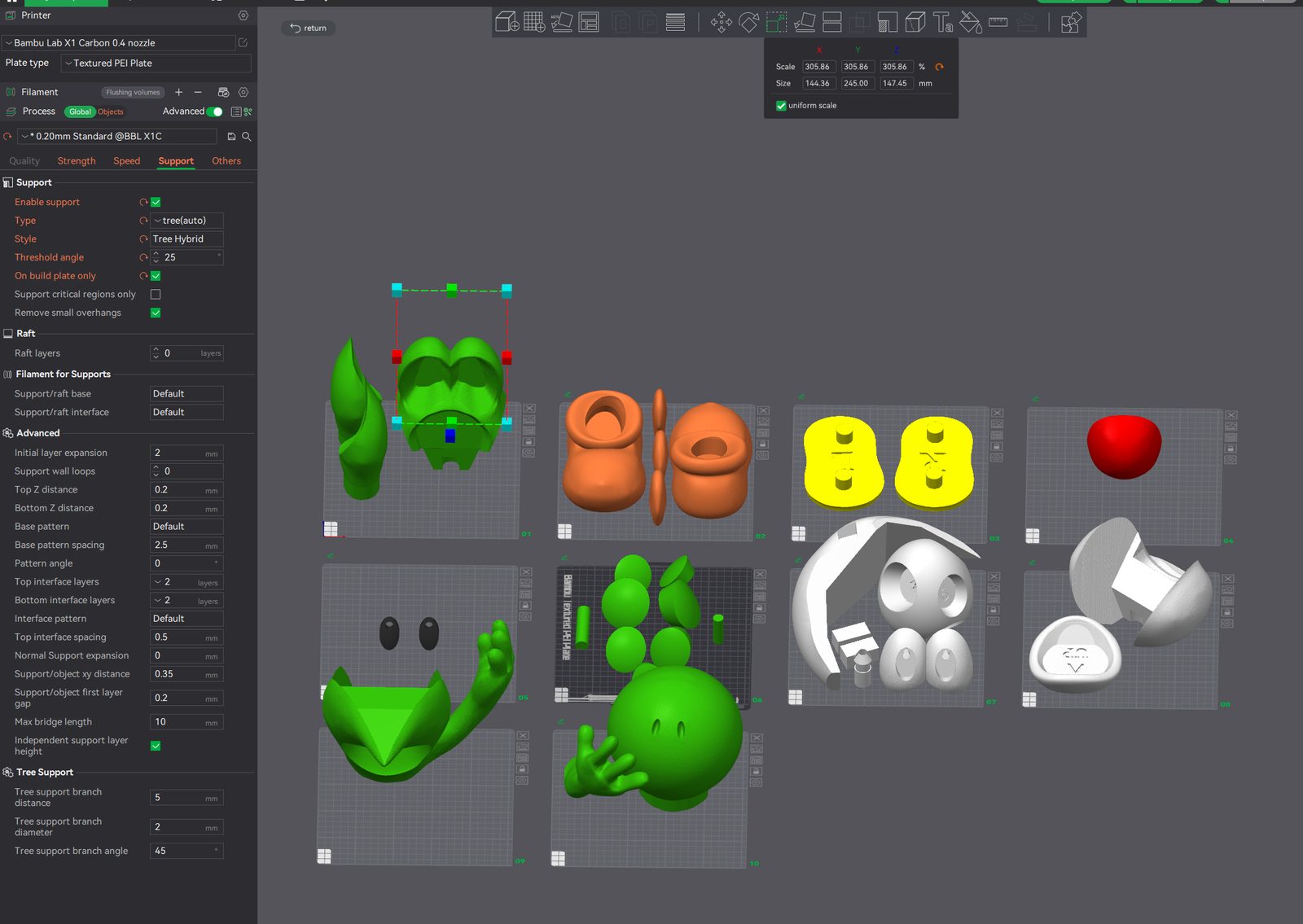
Task: Open Support/raft interface filament dropdown
Action: 186,412
